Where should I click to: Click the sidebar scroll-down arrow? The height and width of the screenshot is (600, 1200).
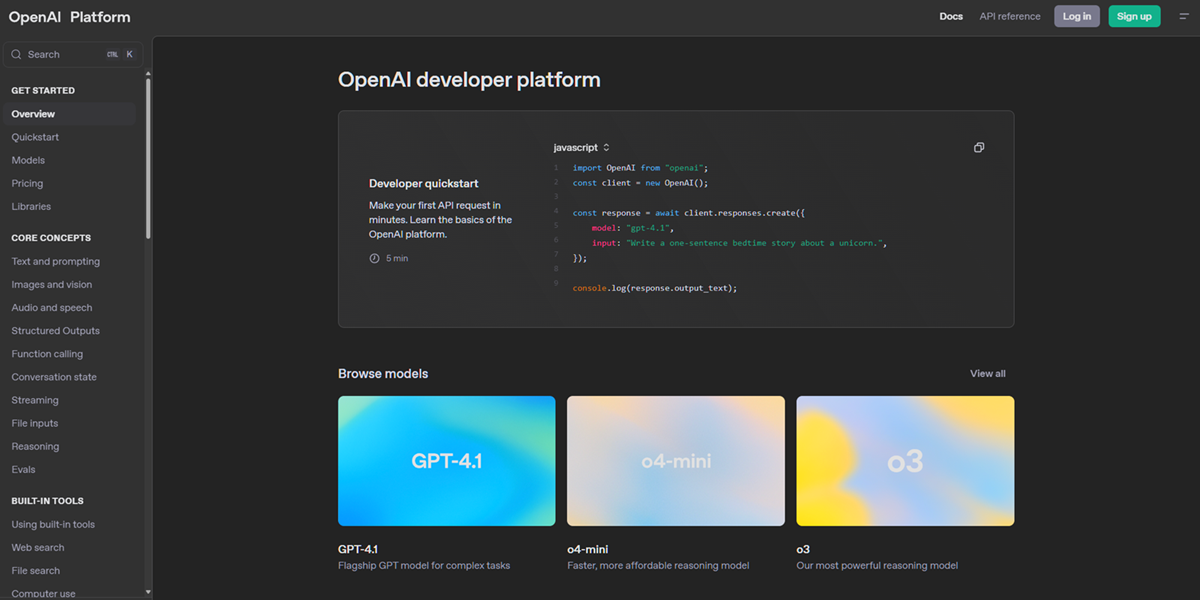pos(149,592)
